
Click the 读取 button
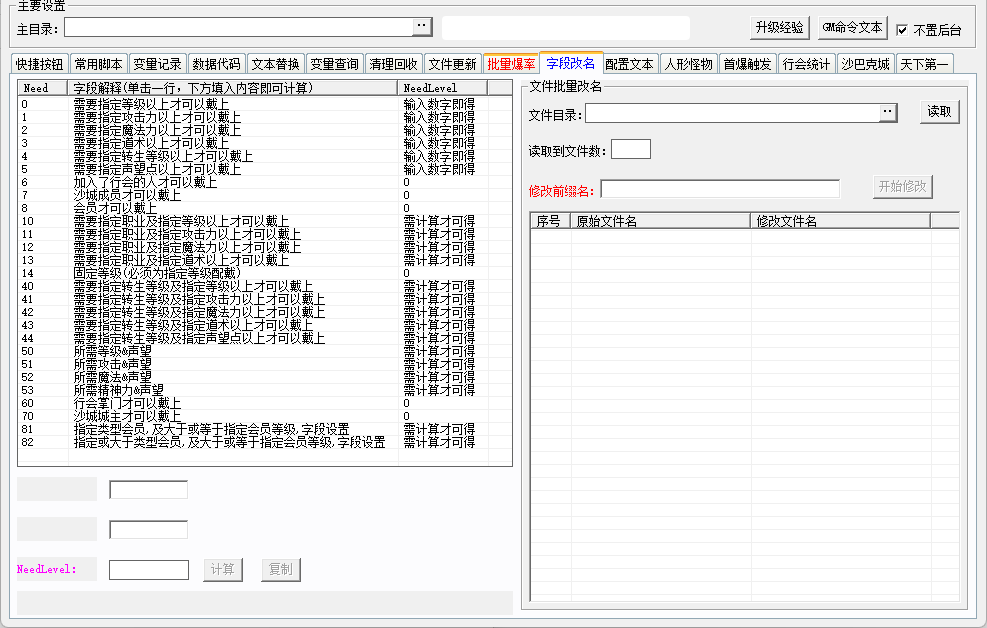[939, 112]
